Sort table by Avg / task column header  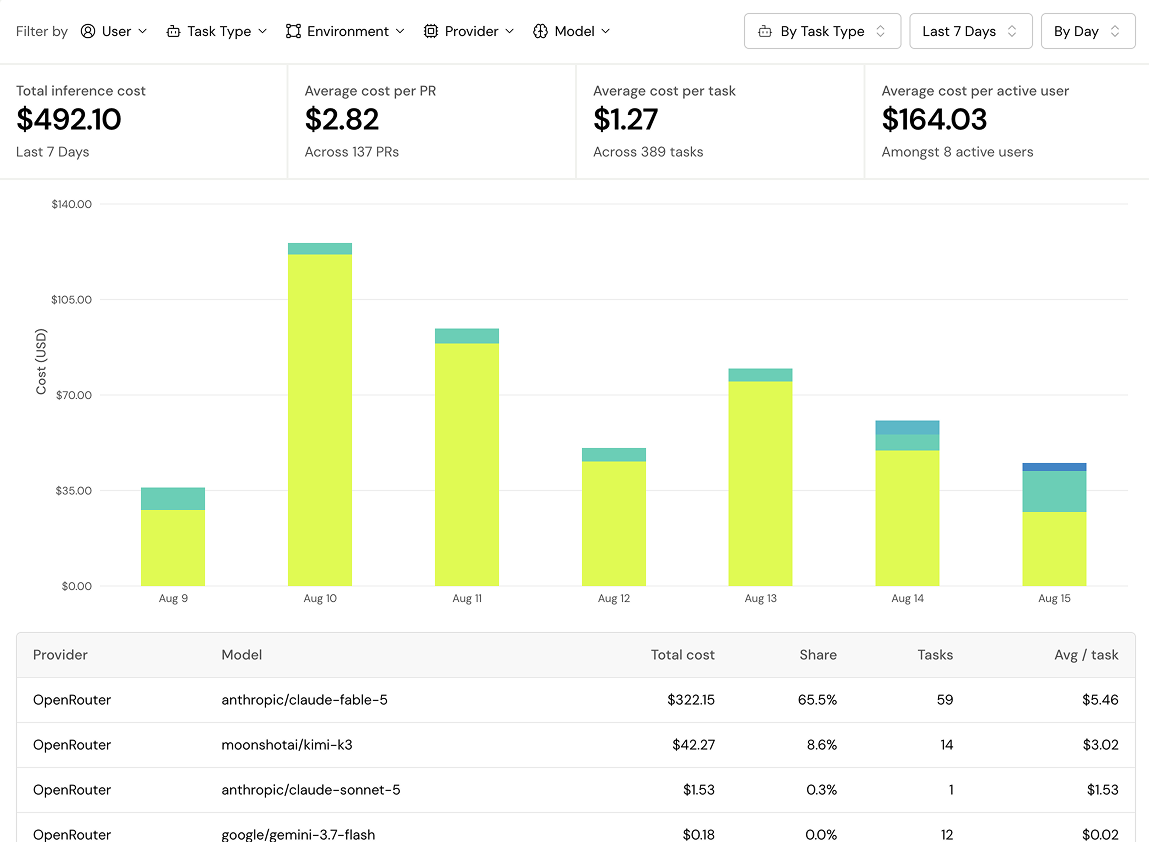click(1086, 655)
